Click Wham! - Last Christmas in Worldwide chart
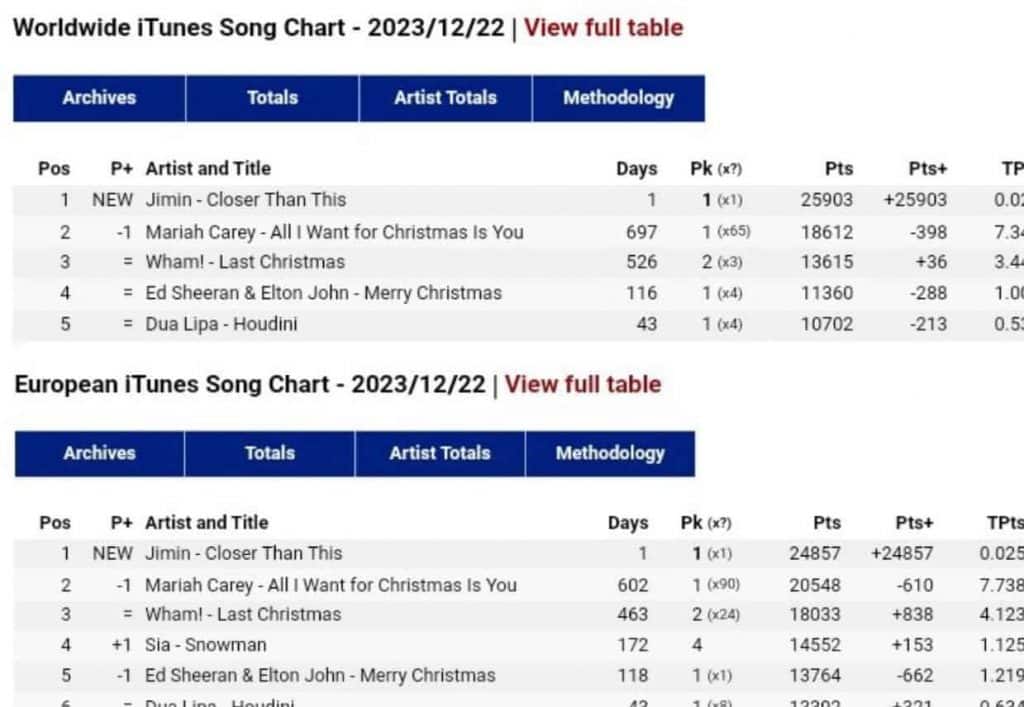This screenshot has width=1024, height=707. click(x=245, y=262)
